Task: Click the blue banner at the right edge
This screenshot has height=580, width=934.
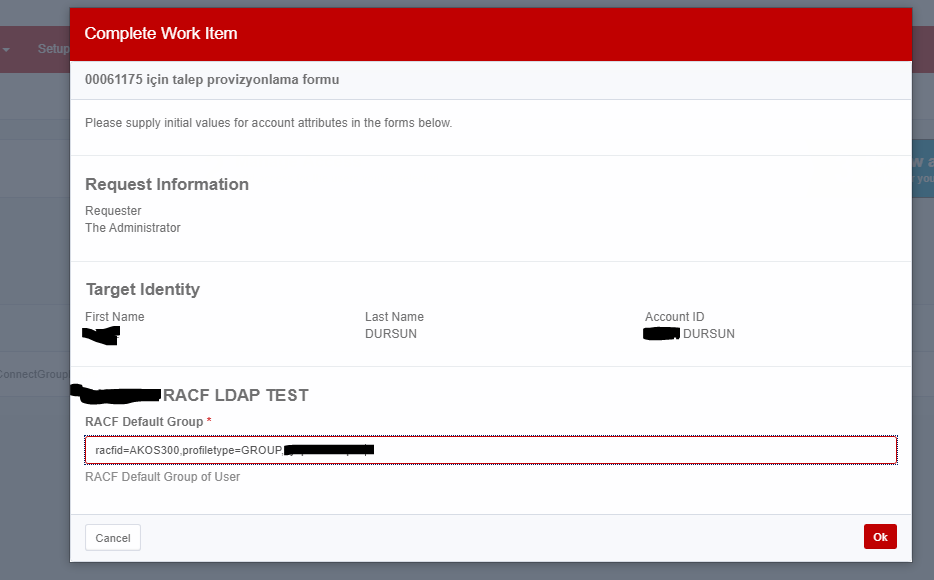Action: click(x=922, y=168)
